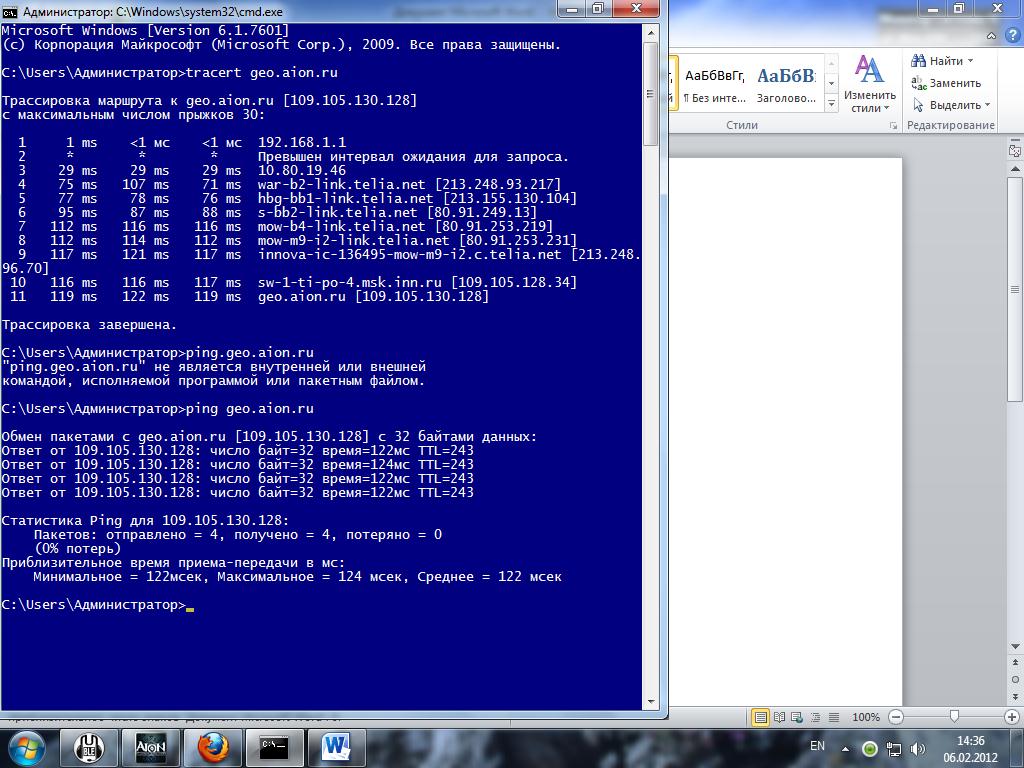
Task: Click Word scrollbar up arrow
Action: tap(1015, 169)
